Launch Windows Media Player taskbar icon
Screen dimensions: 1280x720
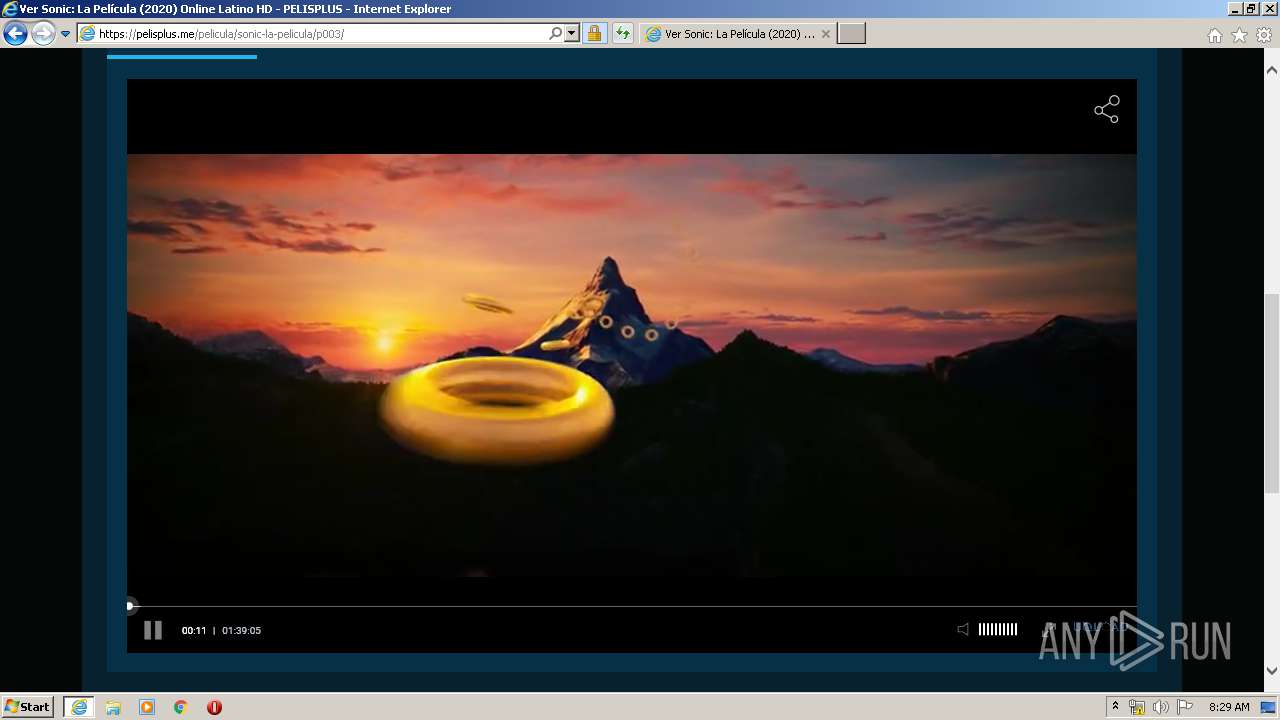tap(147, 707)
